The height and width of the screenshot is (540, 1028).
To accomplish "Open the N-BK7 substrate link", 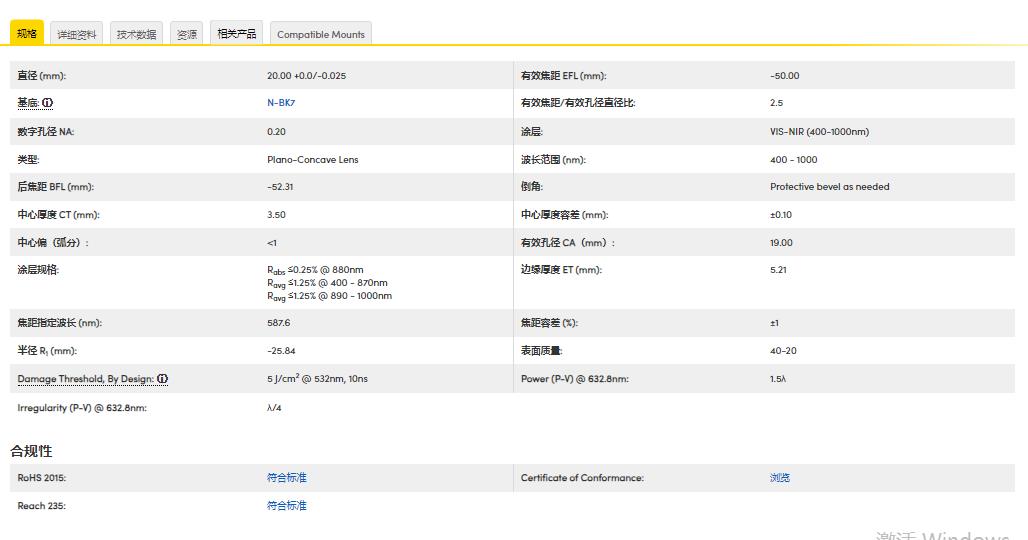I will 281,103.
